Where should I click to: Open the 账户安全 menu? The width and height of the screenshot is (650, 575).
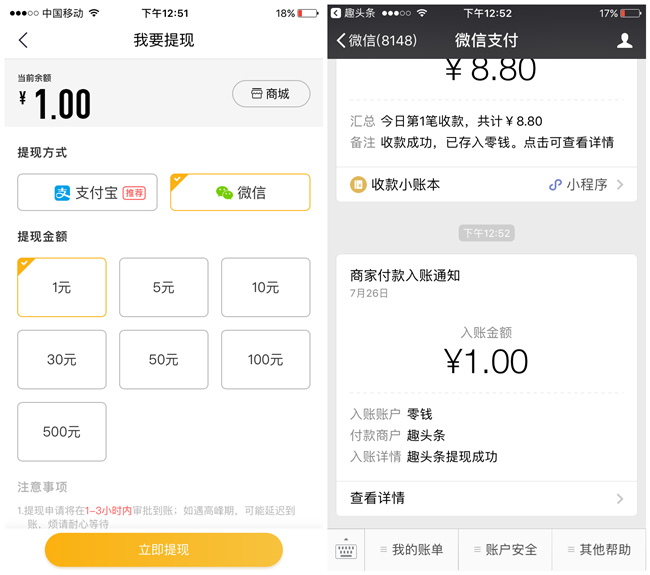point(504,551)
